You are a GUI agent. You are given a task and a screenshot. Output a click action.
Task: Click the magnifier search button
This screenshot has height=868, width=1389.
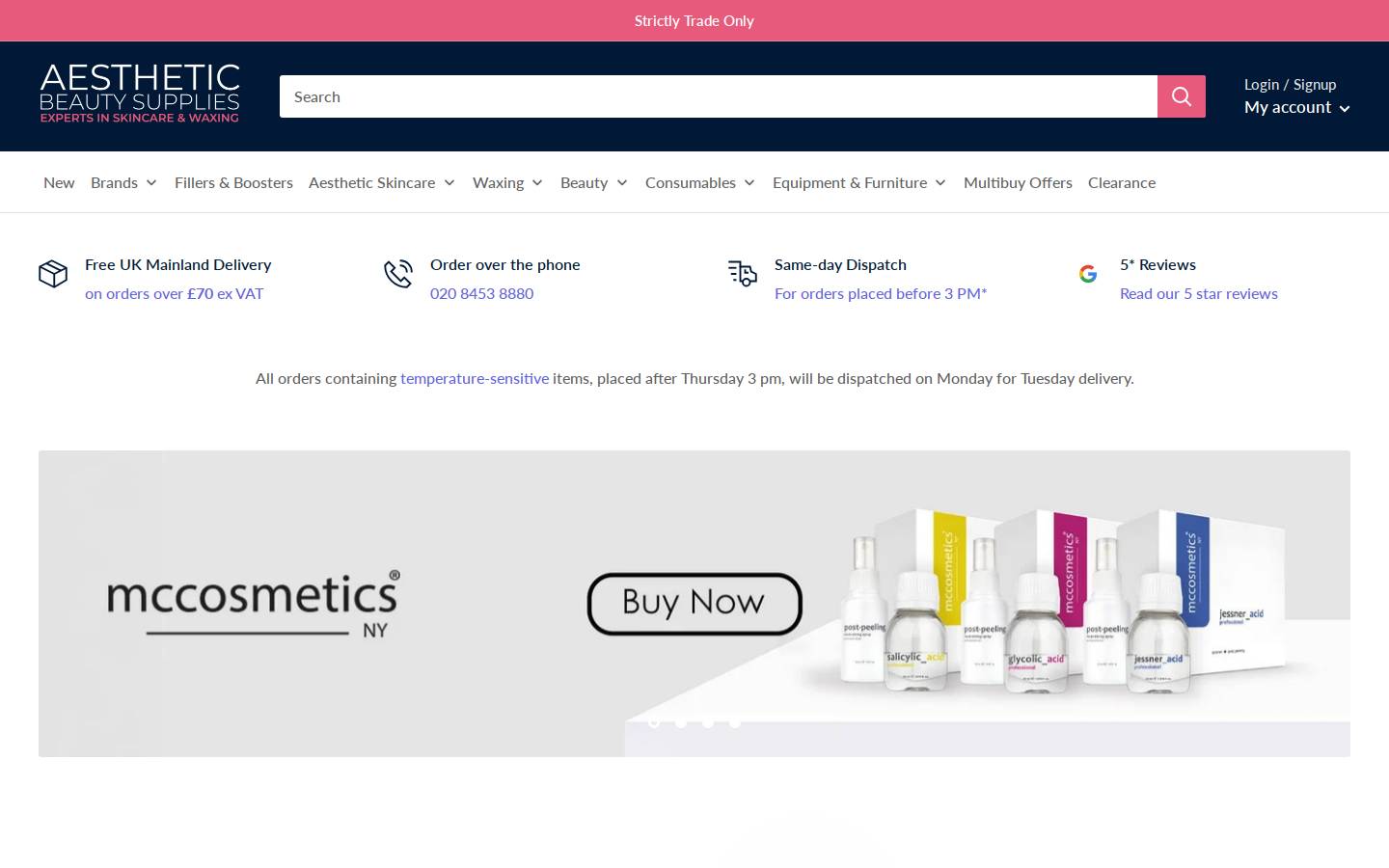click(x=1182, y=96)
